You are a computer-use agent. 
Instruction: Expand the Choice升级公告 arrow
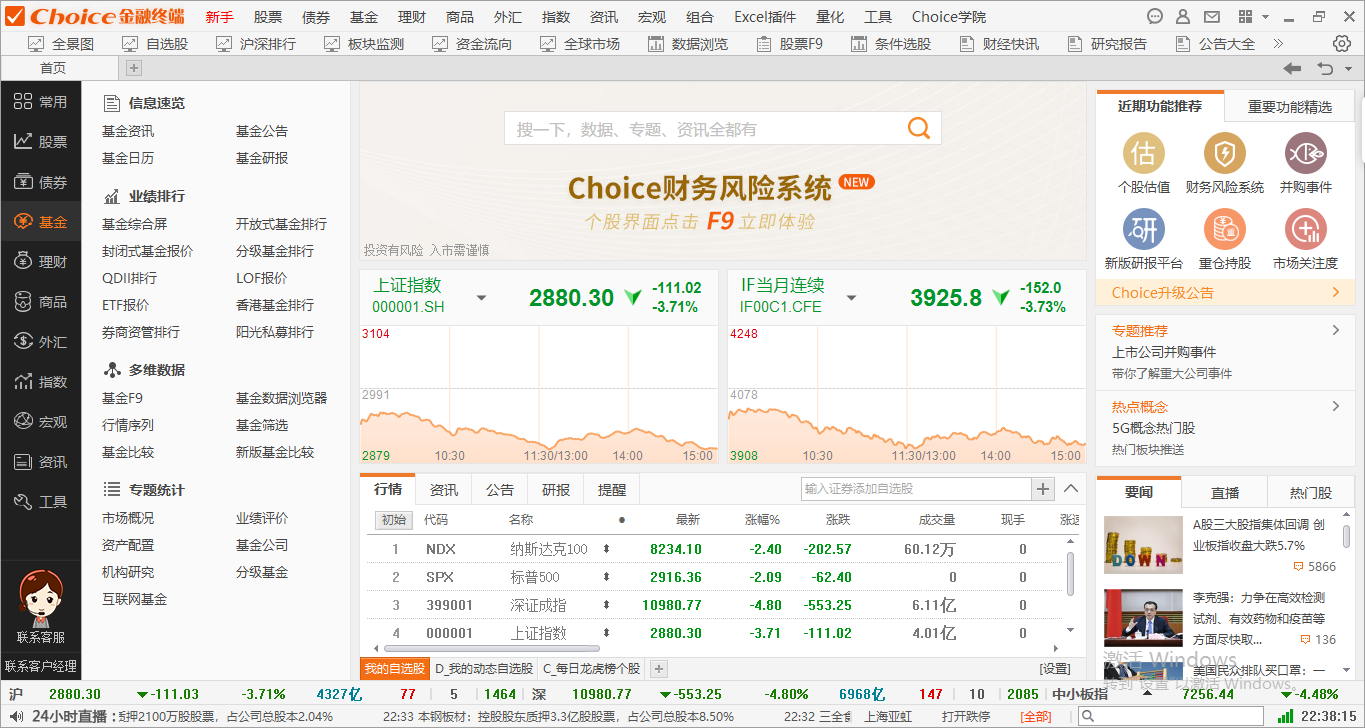coord(1335,293)
